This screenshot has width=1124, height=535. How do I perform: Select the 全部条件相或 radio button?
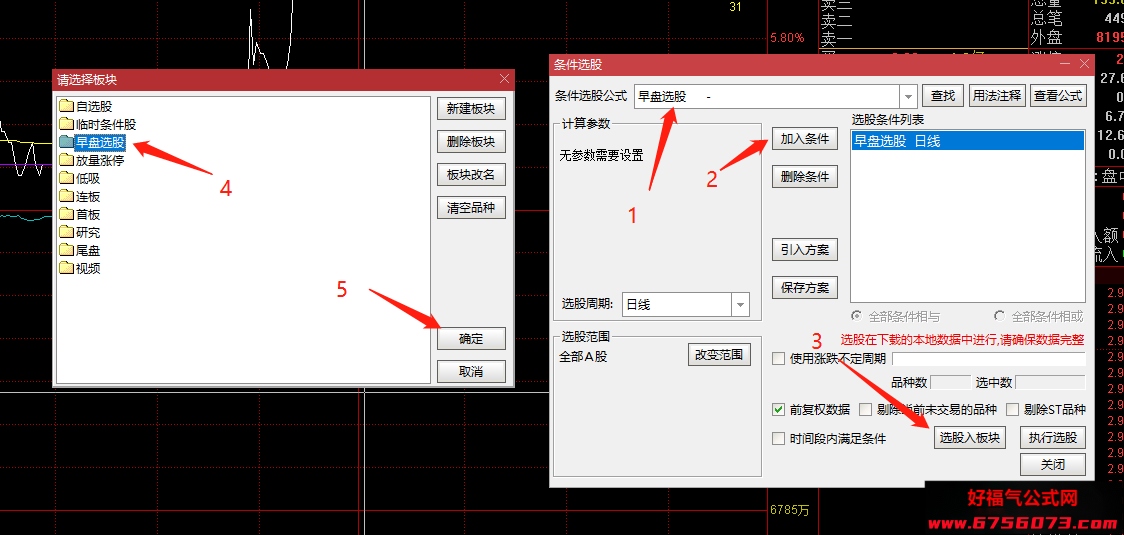1000,316
